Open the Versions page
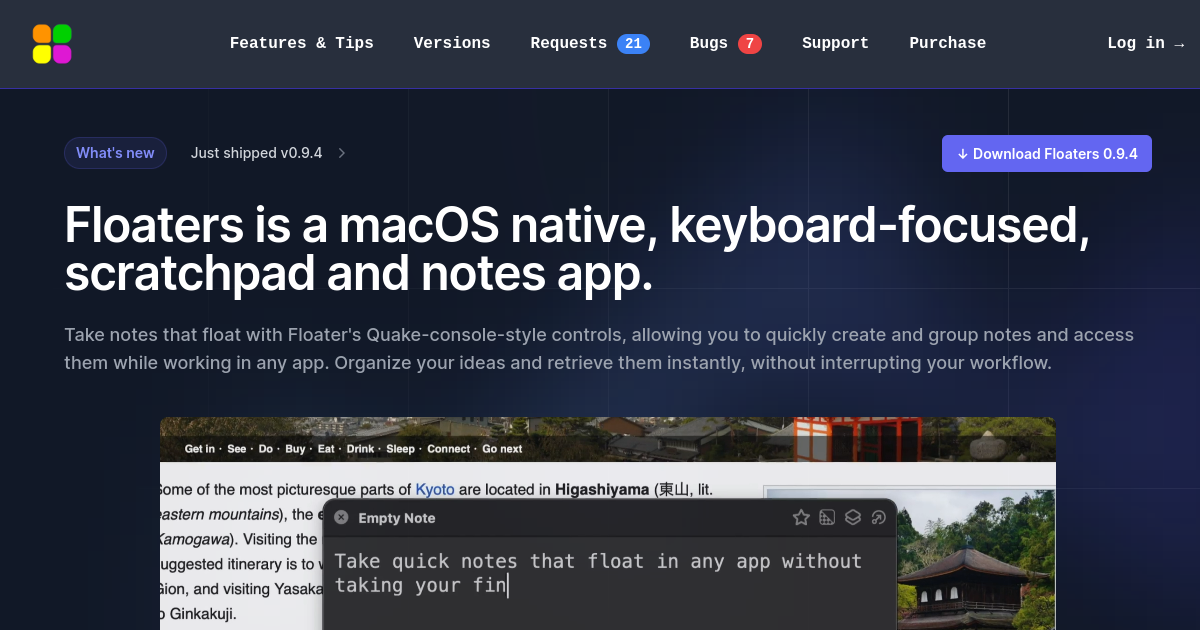Screen dimensions: 1200x630 coord(452,43)
